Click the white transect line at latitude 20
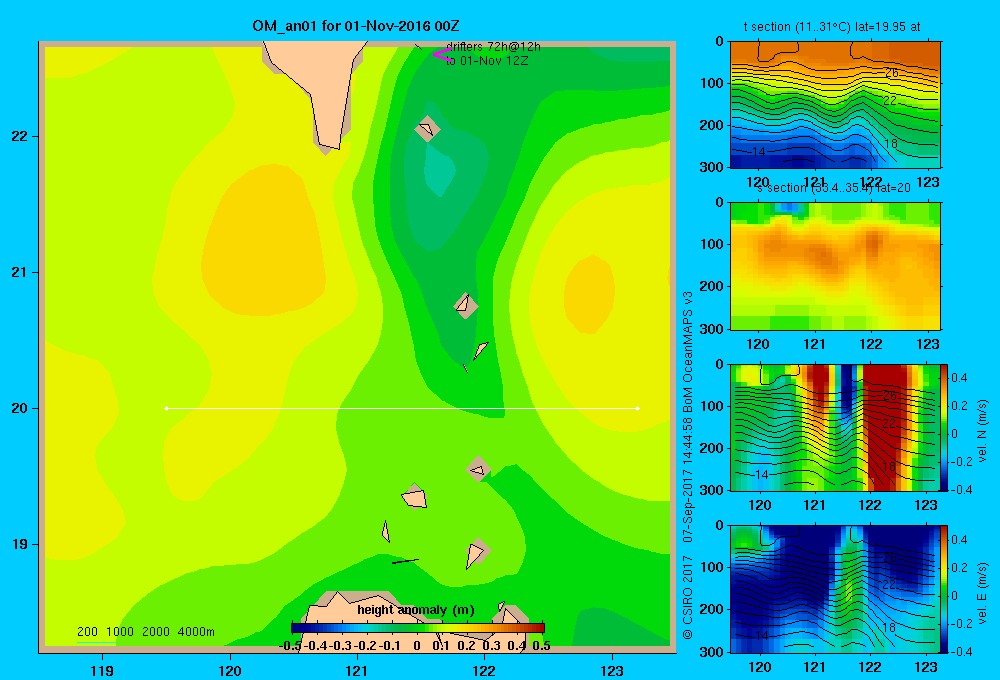Image resolution: width=1000 pixels, height=680 pixels. click(402, 408)
